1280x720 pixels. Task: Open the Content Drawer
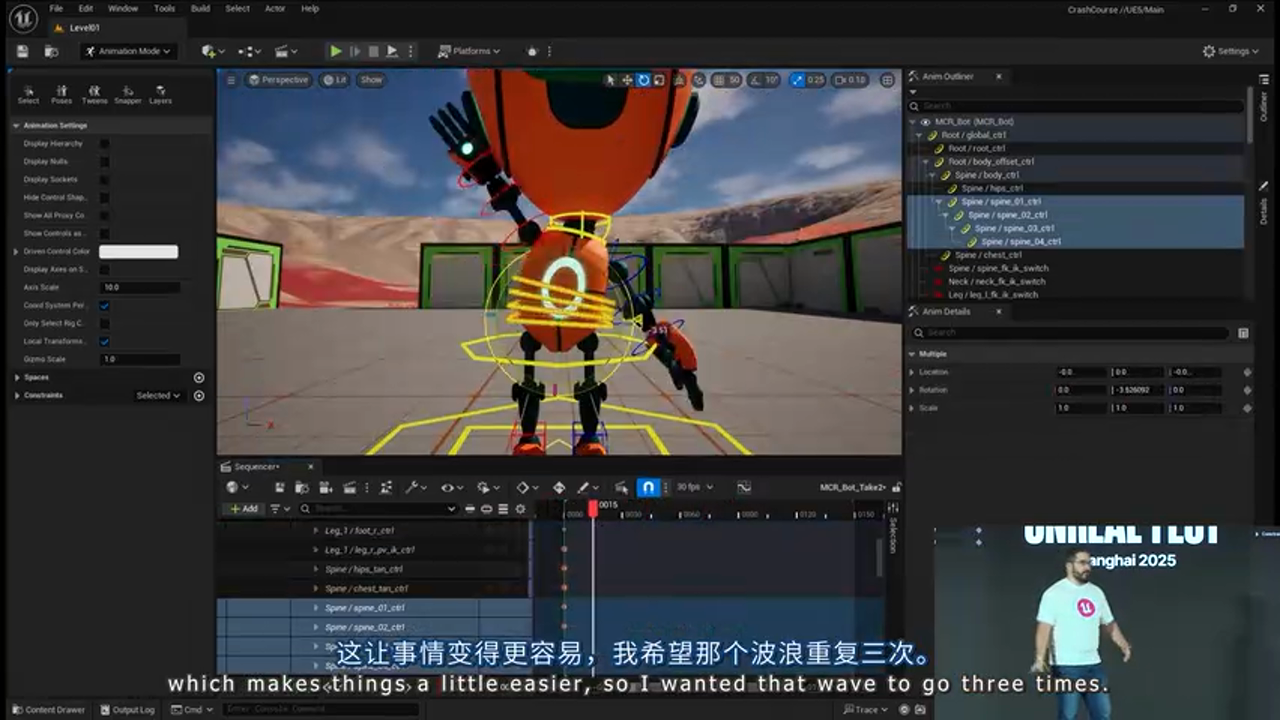tap(46, 709)
